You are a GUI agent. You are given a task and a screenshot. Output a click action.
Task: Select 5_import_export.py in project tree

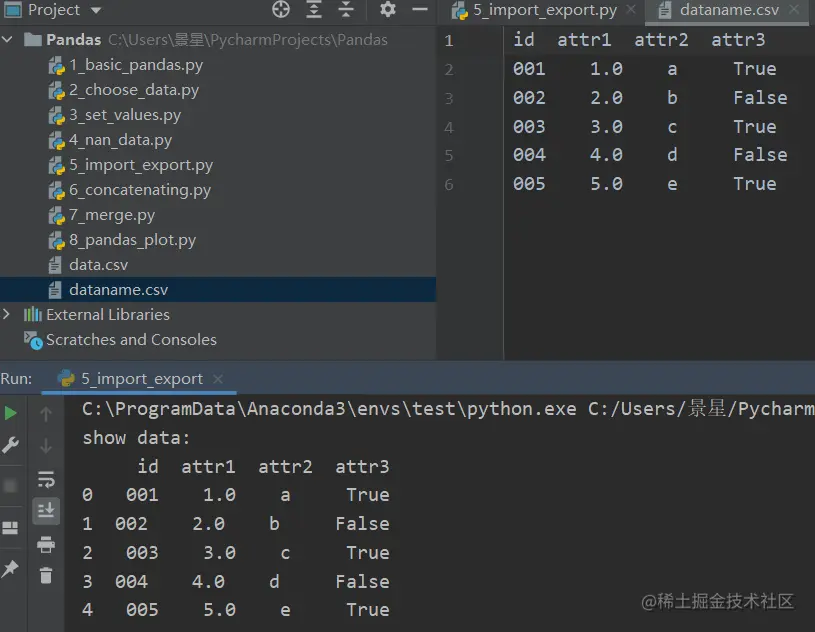(x=141, y=165)
